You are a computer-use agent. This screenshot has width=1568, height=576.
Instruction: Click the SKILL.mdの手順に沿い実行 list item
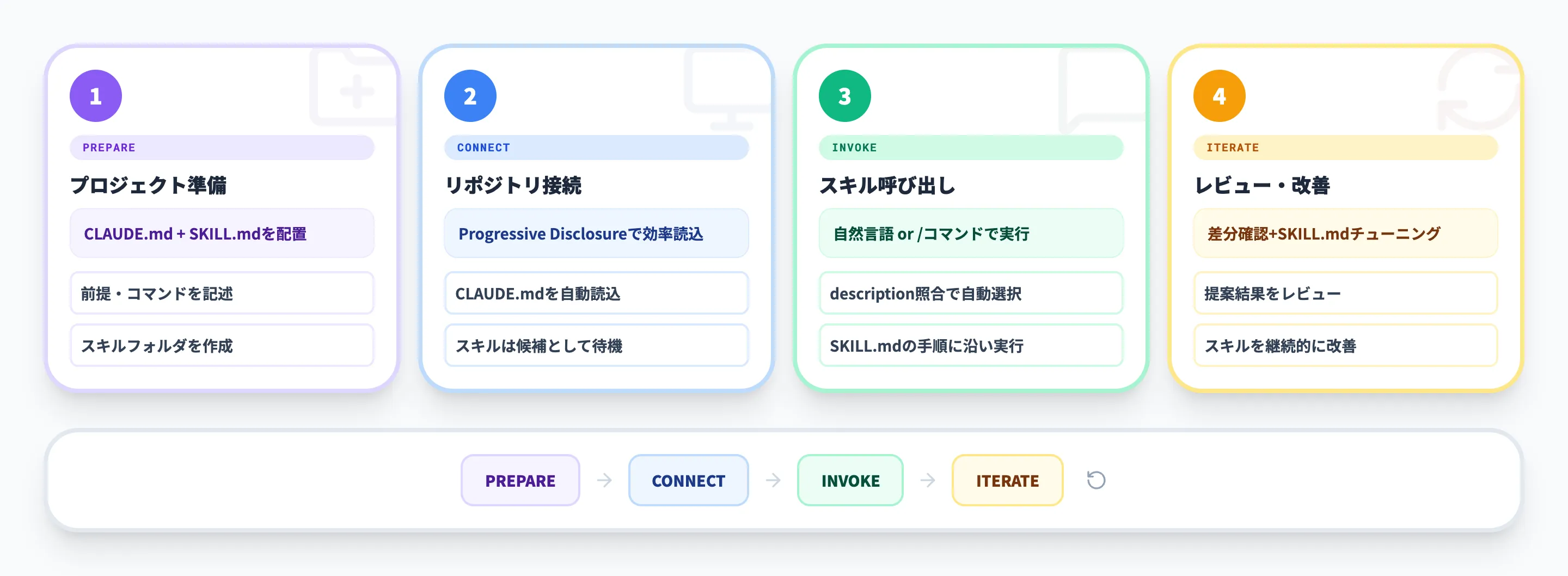[x=971, y=346]
